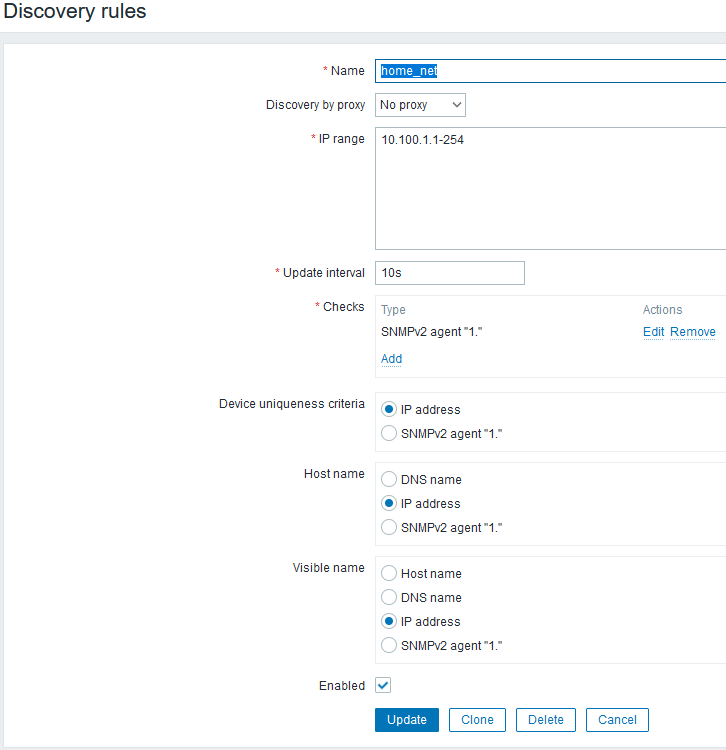Edit the SNMPv2 agent check
This screenshot has height=750, width=726.
[x=653, y=332]
